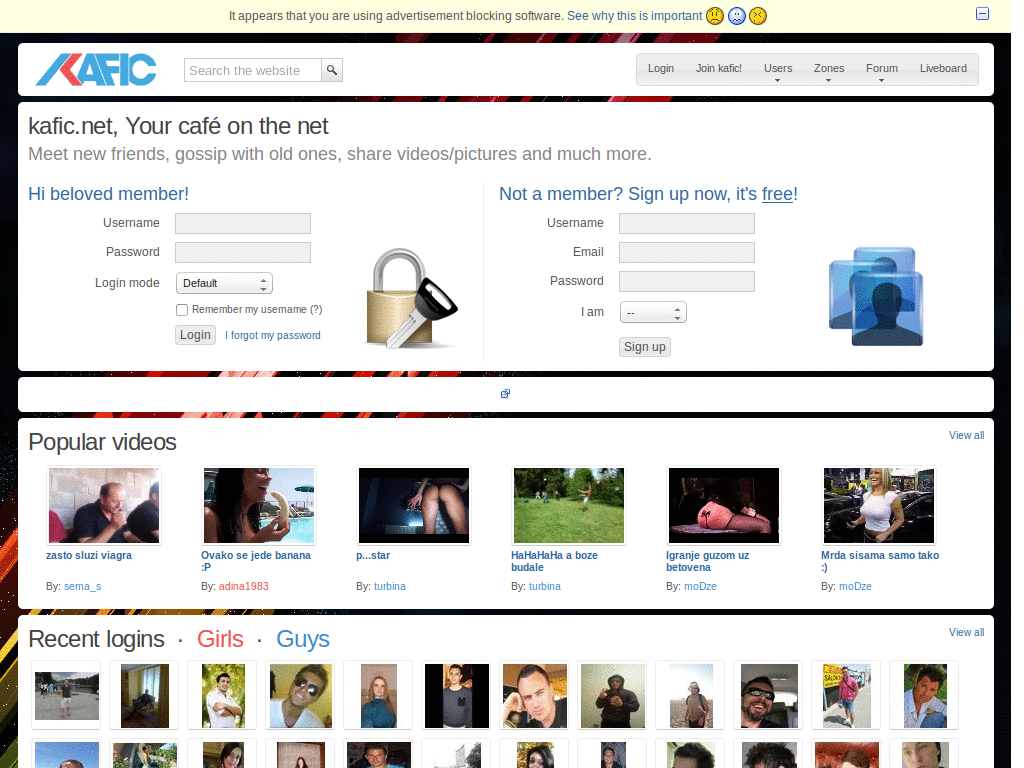Open the Liveboard page
Screen dimensions: 1024x768
click(x=943, y=69)
